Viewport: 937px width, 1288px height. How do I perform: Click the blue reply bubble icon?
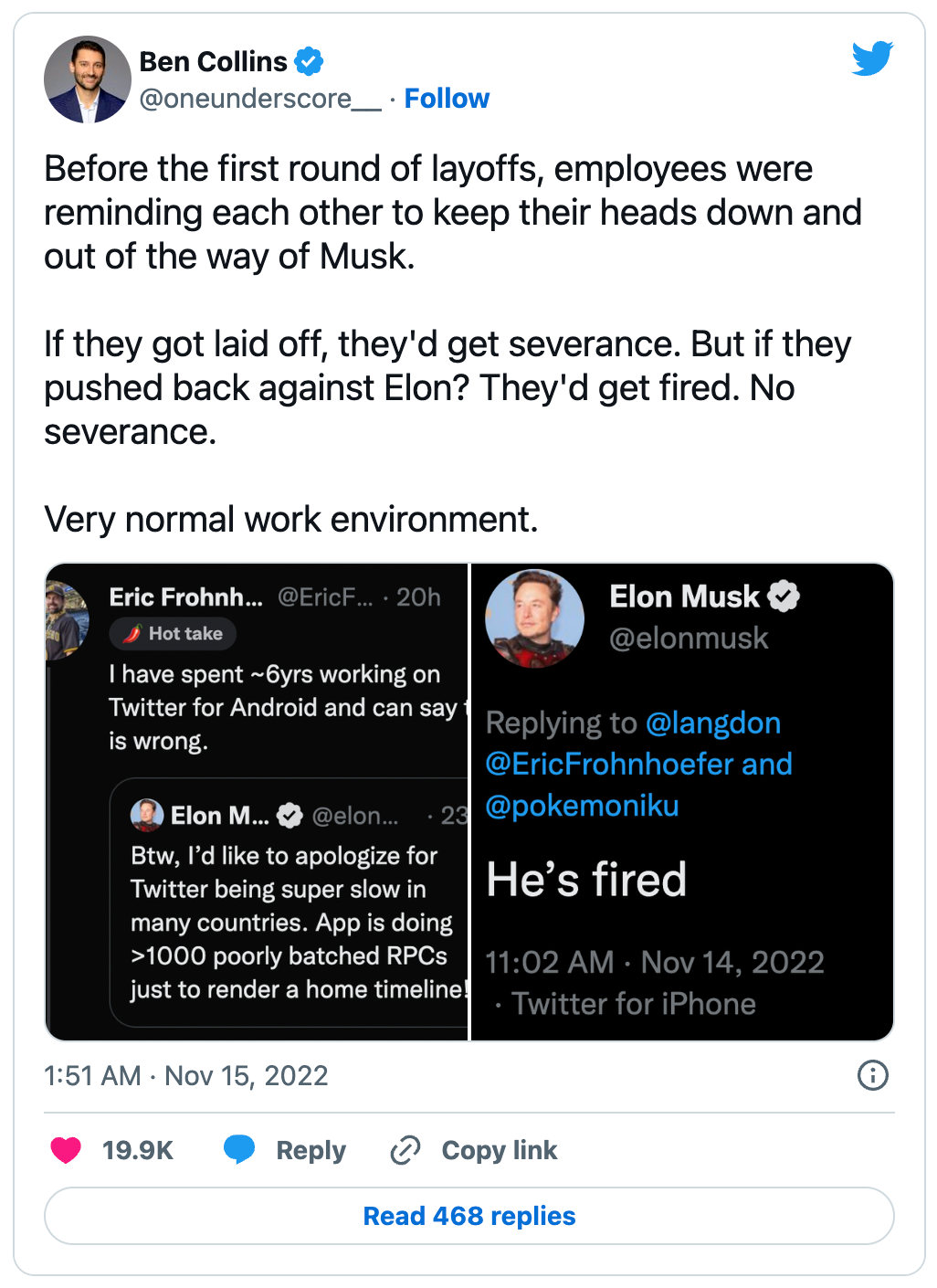pos(239,1149)
